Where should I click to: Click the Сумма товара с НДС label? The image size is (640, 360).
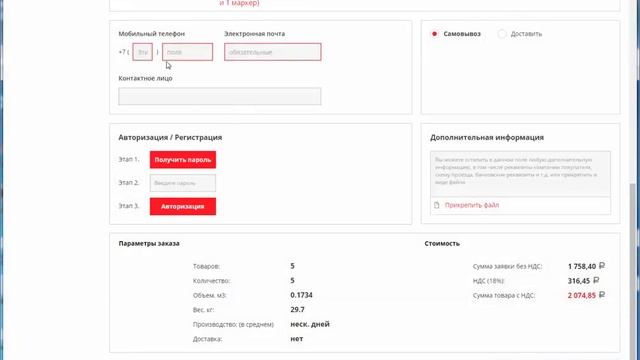(x=504, y=296)
